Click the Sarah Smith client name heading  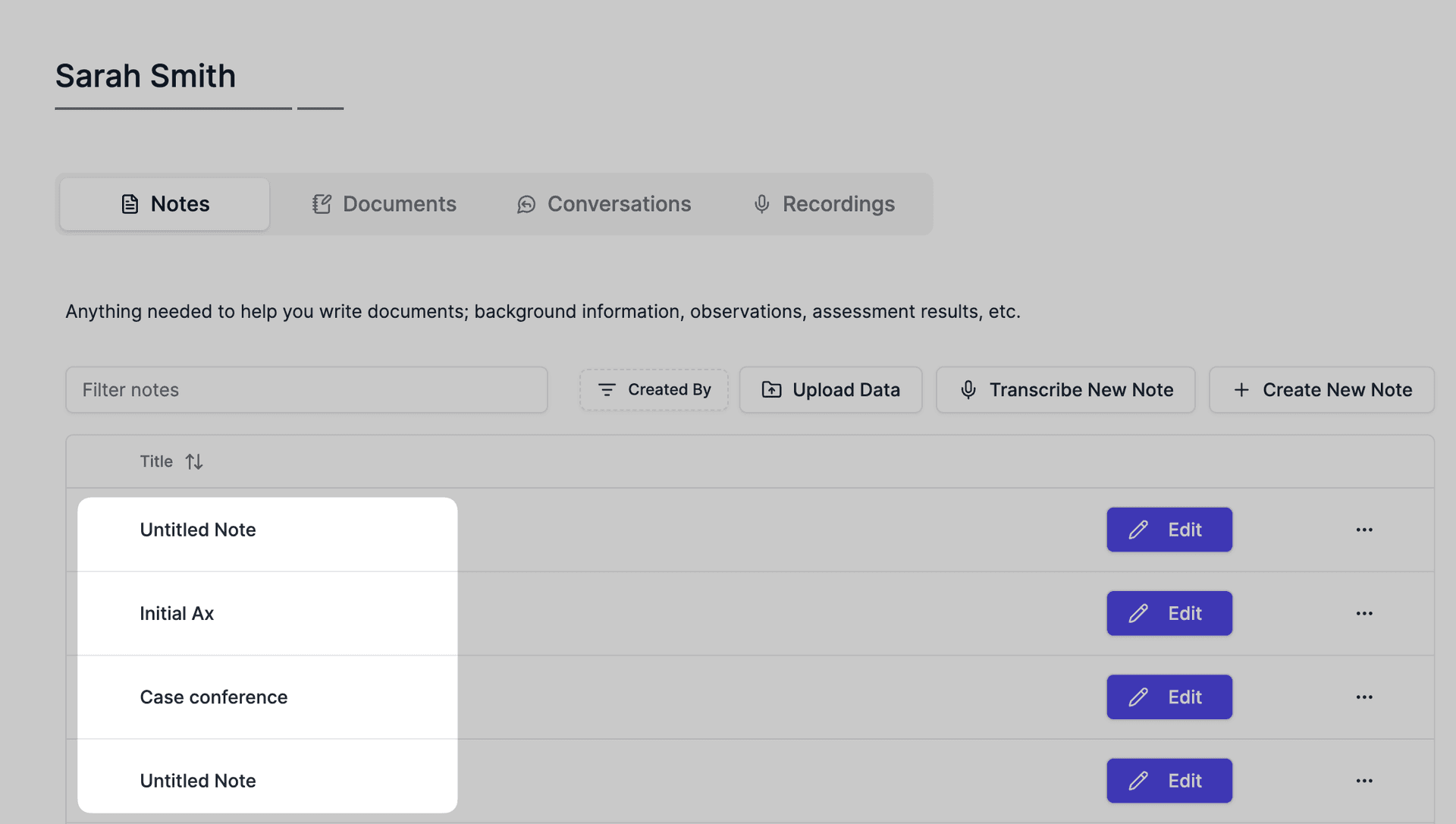click(146, 76)
